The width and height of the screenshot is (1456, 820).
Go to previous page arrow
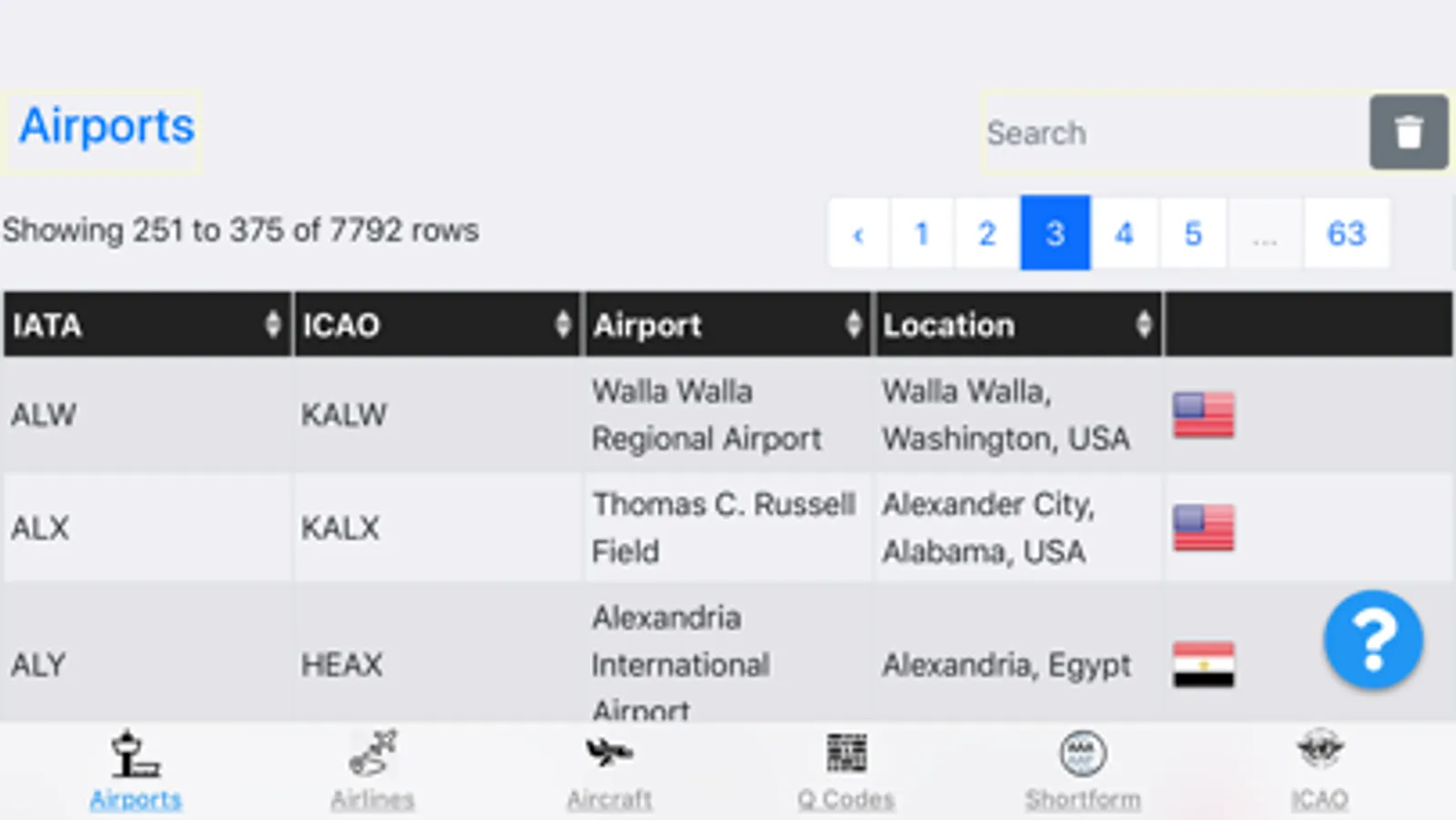pyautogui.click(x=858, y=233)
